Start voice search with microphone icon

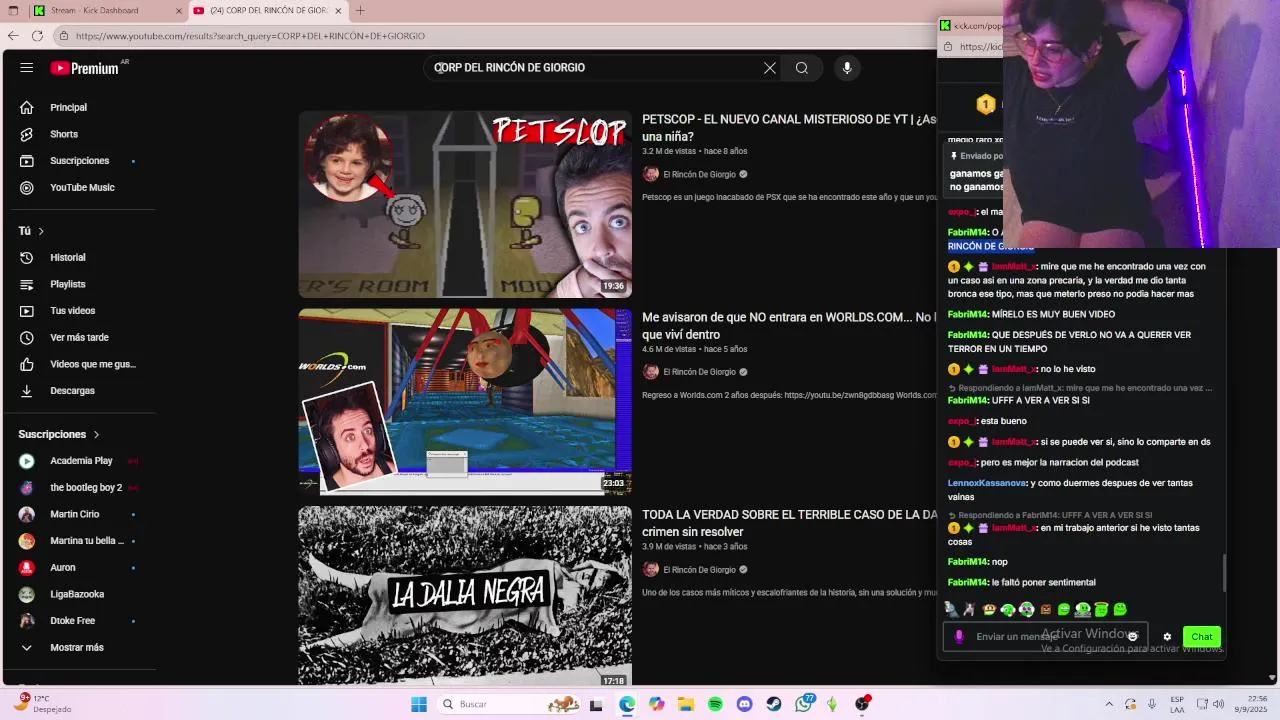[x=847, y=68]
